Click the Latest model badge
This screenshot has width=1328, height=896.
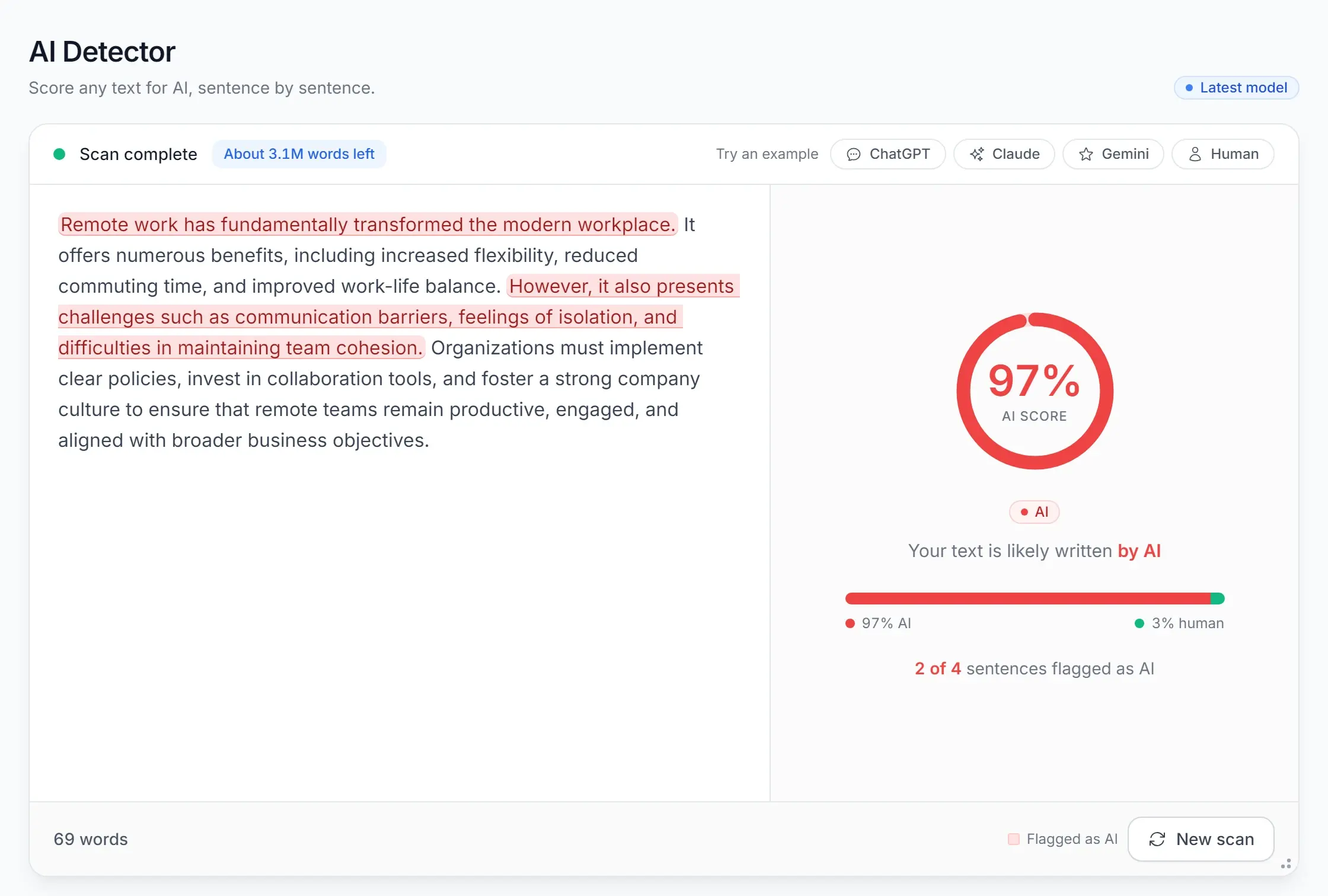pyautogui.click(x=1236, y=88)
